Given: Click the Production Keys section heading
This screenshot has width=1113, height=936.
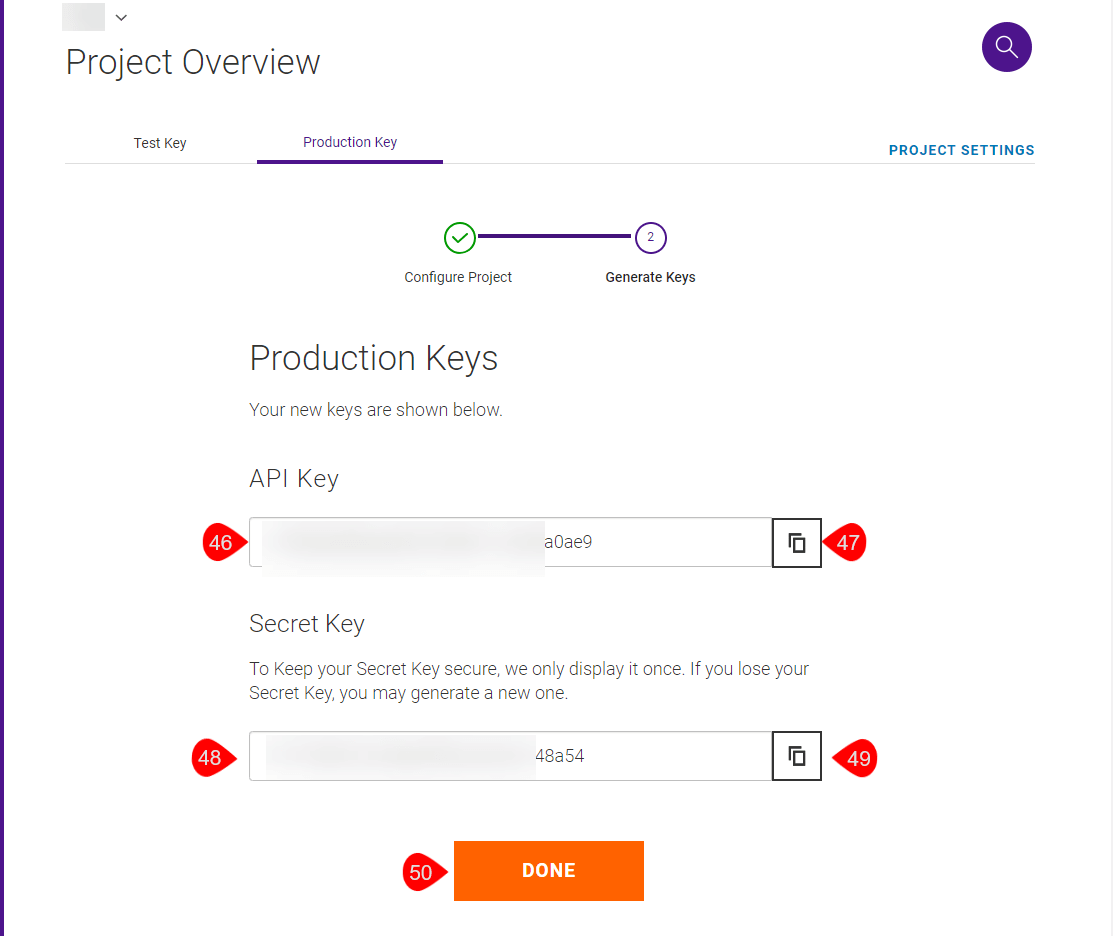Looking at the screenshot, I should [x=373, y=358].
